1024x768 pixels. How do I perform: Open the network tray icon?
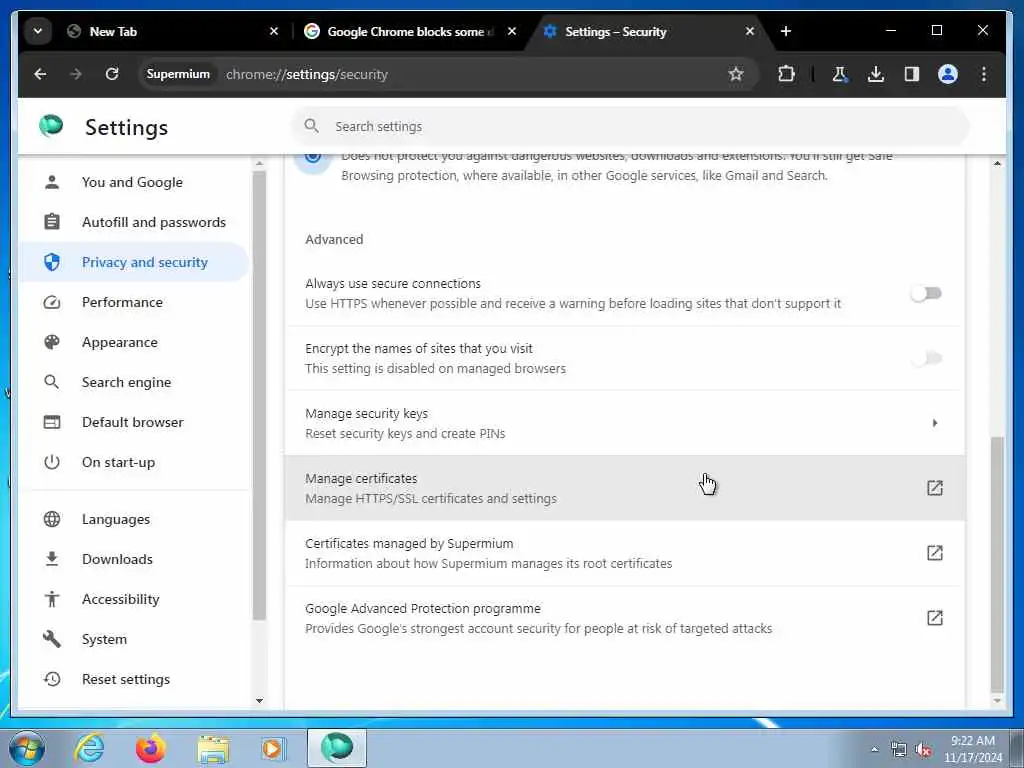coord(899,750)
